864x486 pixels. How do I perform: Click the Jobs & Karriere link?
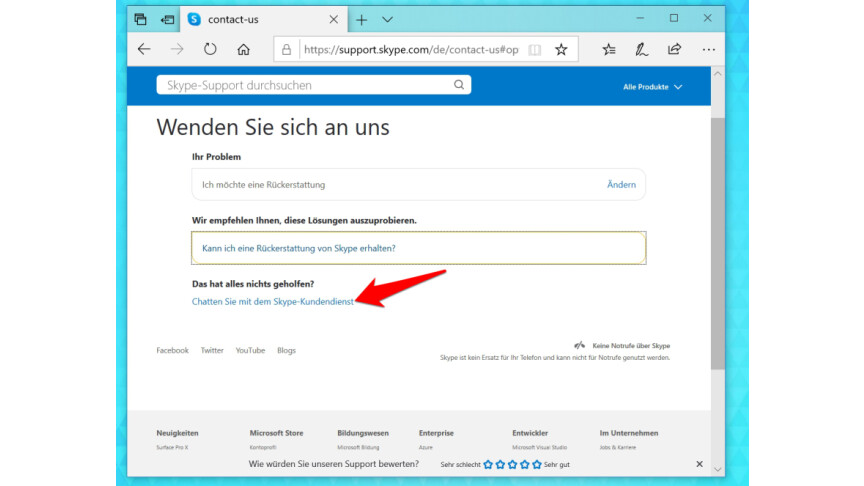[618, 447]
